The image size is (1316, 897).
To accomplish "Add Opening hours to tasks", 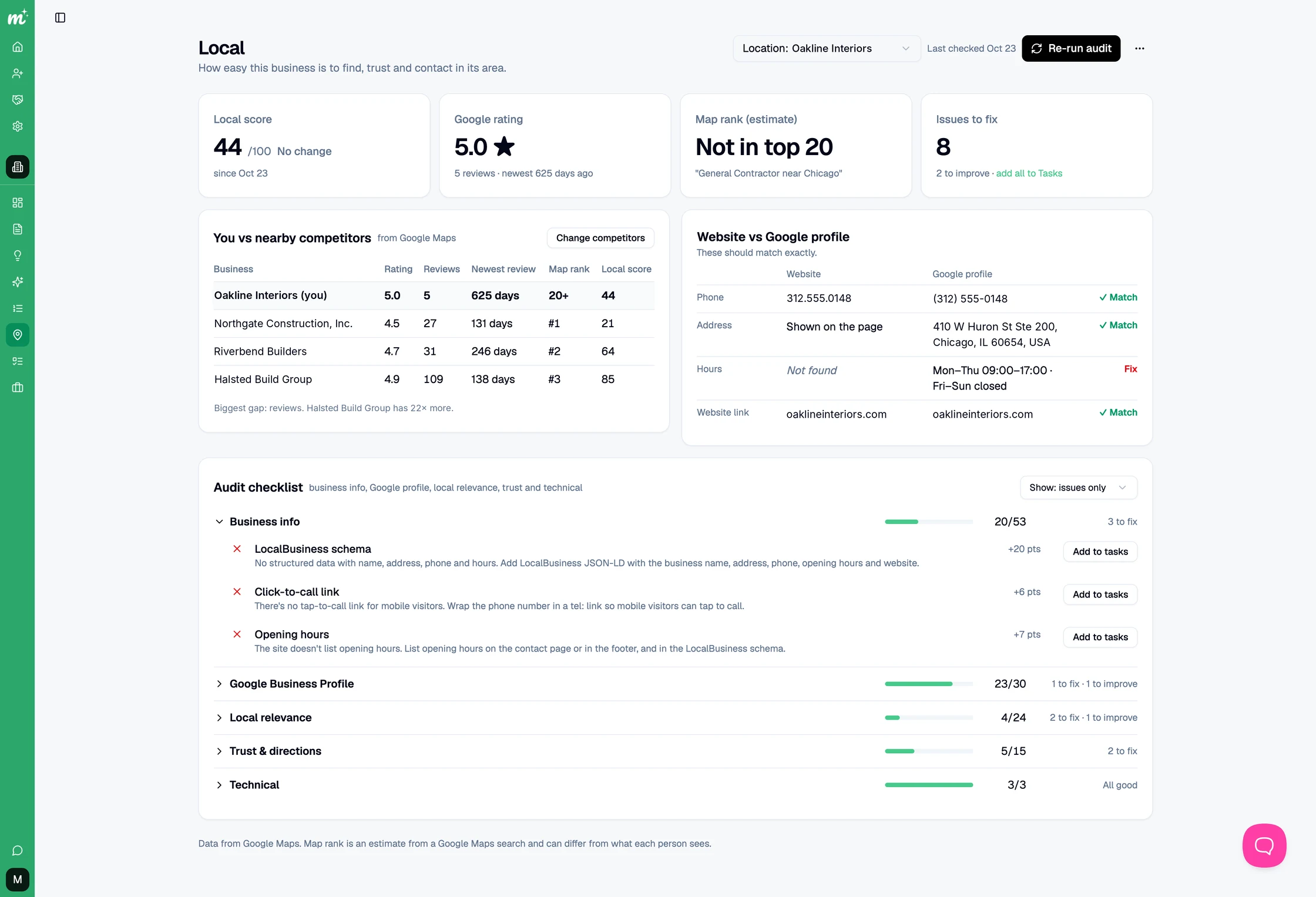I will click(1100, 637).
